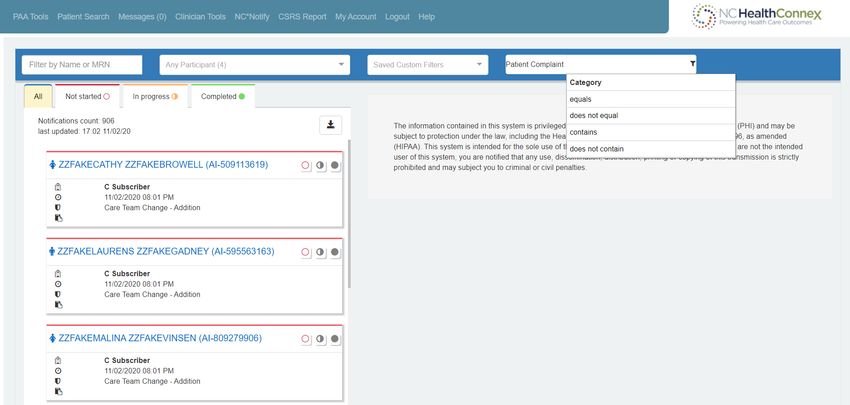The image size is (850, 405).
Task: Choose the 'does not contain' filter operator
Action: tap(651, 149)
